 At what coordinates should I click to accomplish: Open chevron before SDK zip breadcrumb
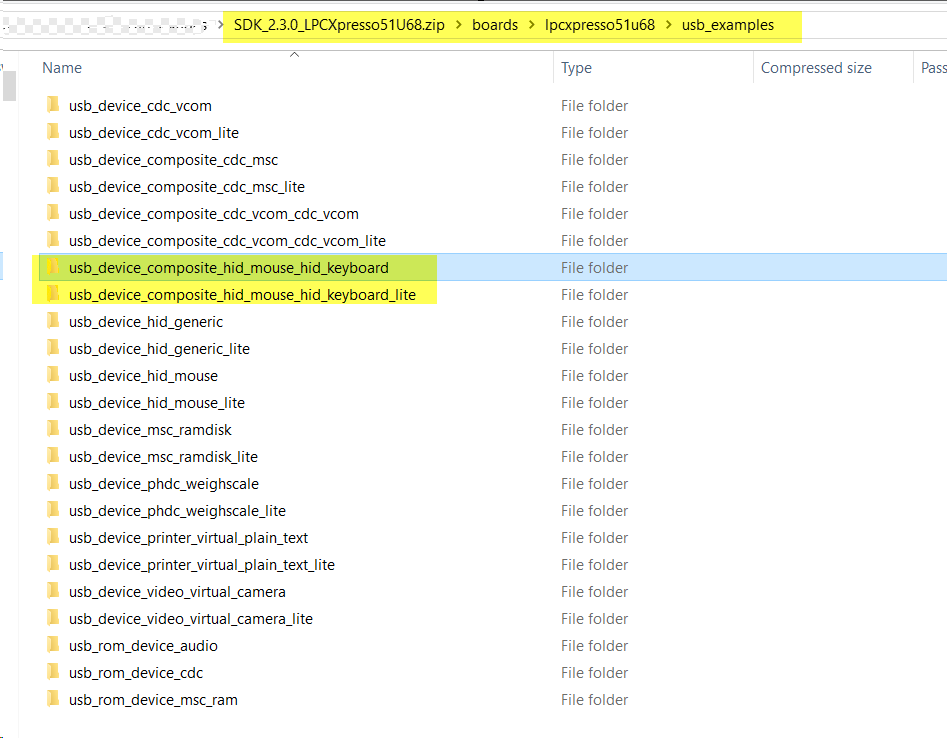220,25
